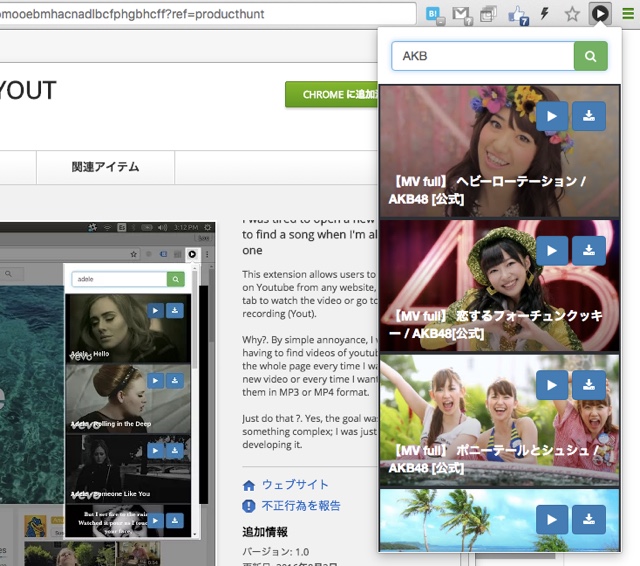Viewport: 640px width, 566px height.
Task: Play the 恋するフォーチュンクッキー video
Action: 552,250
